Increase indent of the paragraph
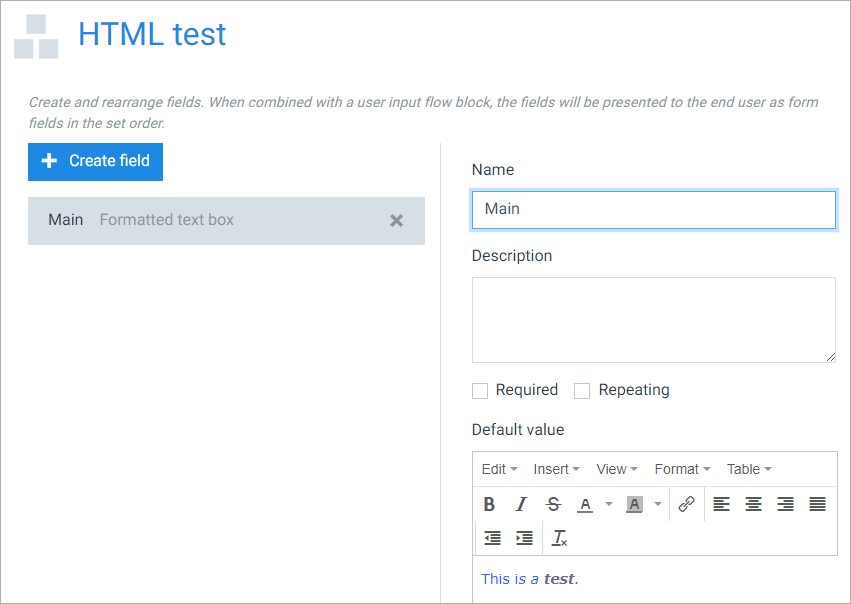This screenshot has height=604, width=851. pyautogui.click(x=524, y=538)
